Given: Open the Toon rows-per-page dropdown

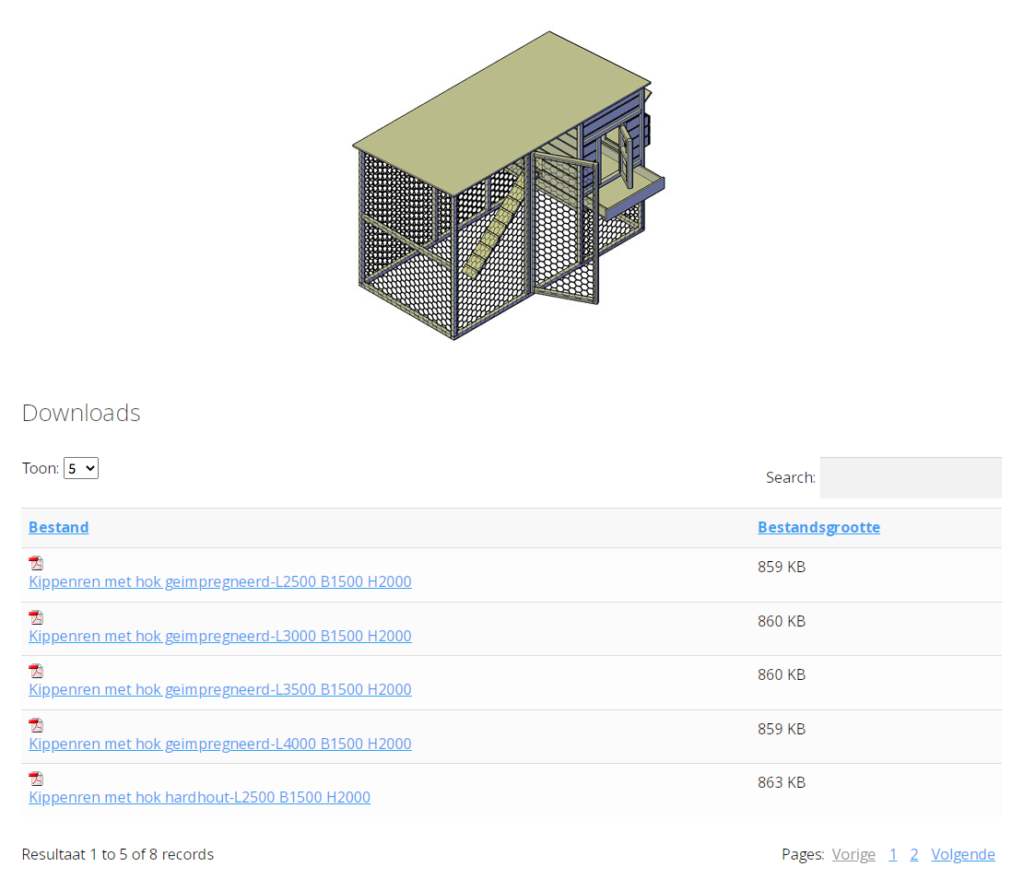Looking at the screenshot, I should [x=81, y=468].
